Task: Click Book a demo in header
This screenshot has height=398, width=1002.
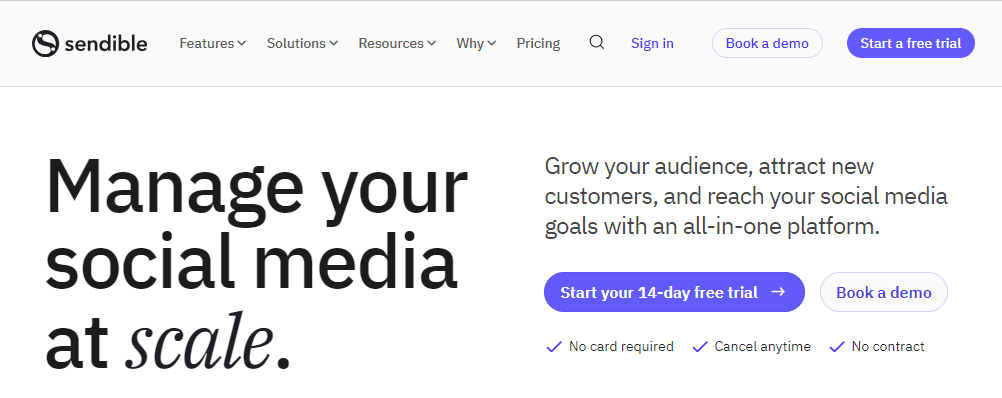Action: pyautogui.click(x=767, y=43)
